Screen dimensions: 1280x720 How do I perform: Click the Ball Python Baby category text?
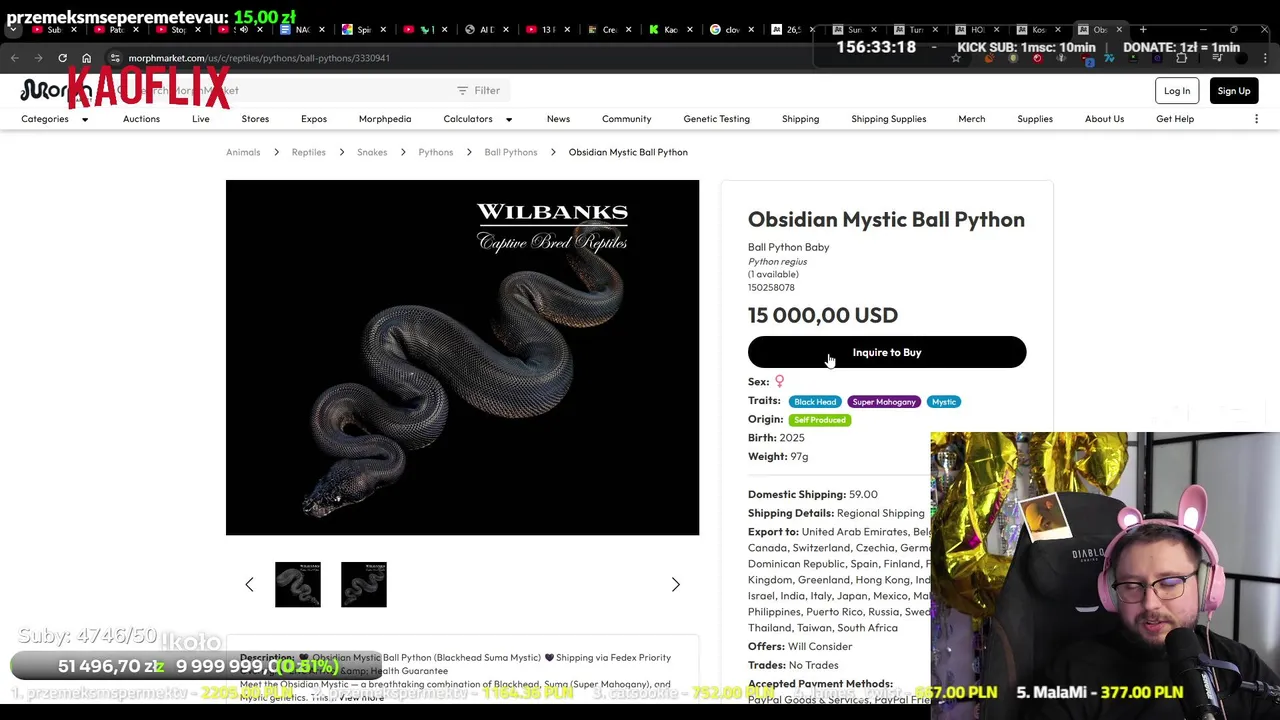pos(788,247)
